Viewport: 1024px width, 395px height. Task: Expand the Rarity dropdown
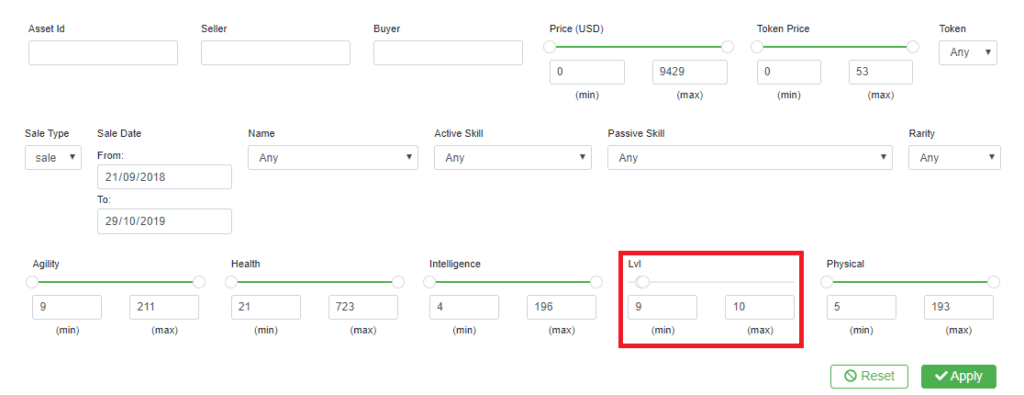(954, 157)
